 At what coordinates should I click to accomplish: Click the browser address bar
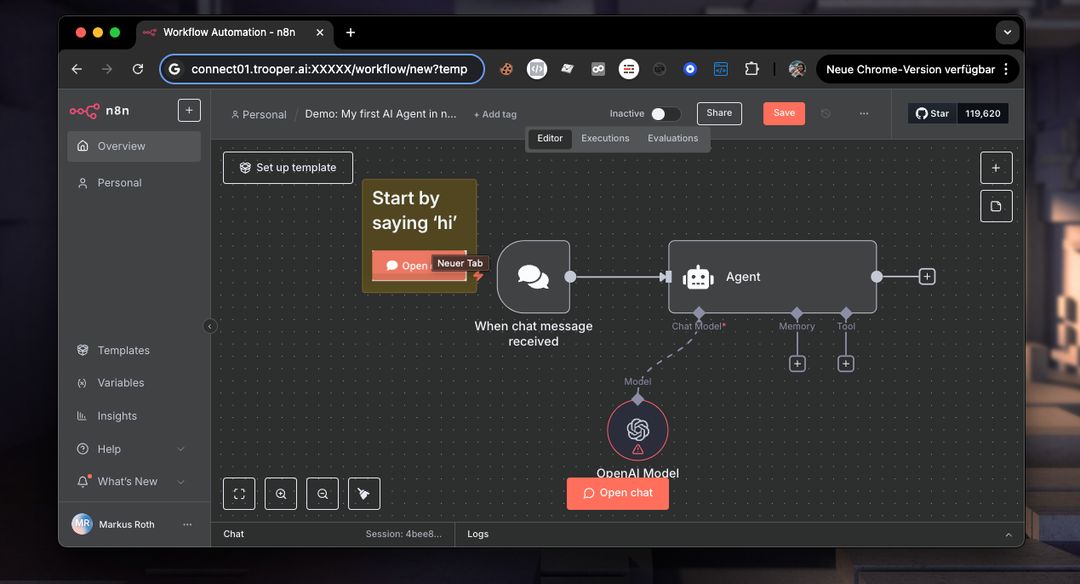(322, 69)
